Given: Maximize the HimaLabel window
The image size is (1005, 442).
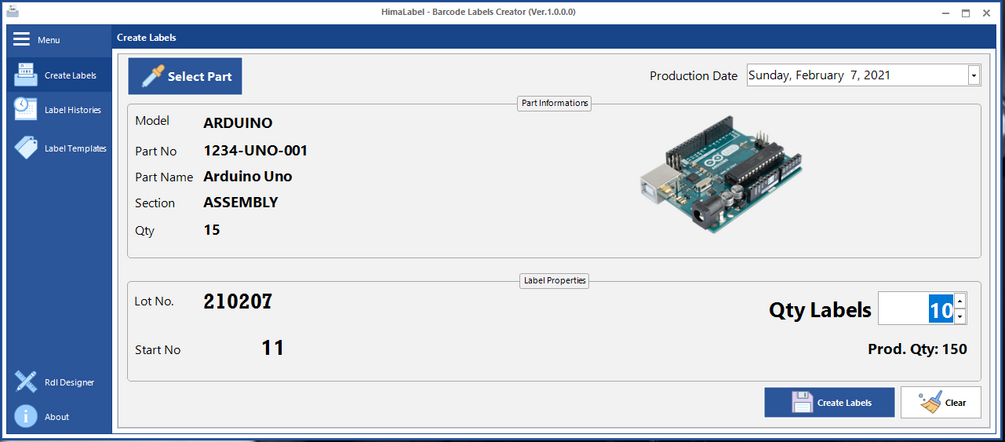Looking at the screenshot, I should point(966,13).
